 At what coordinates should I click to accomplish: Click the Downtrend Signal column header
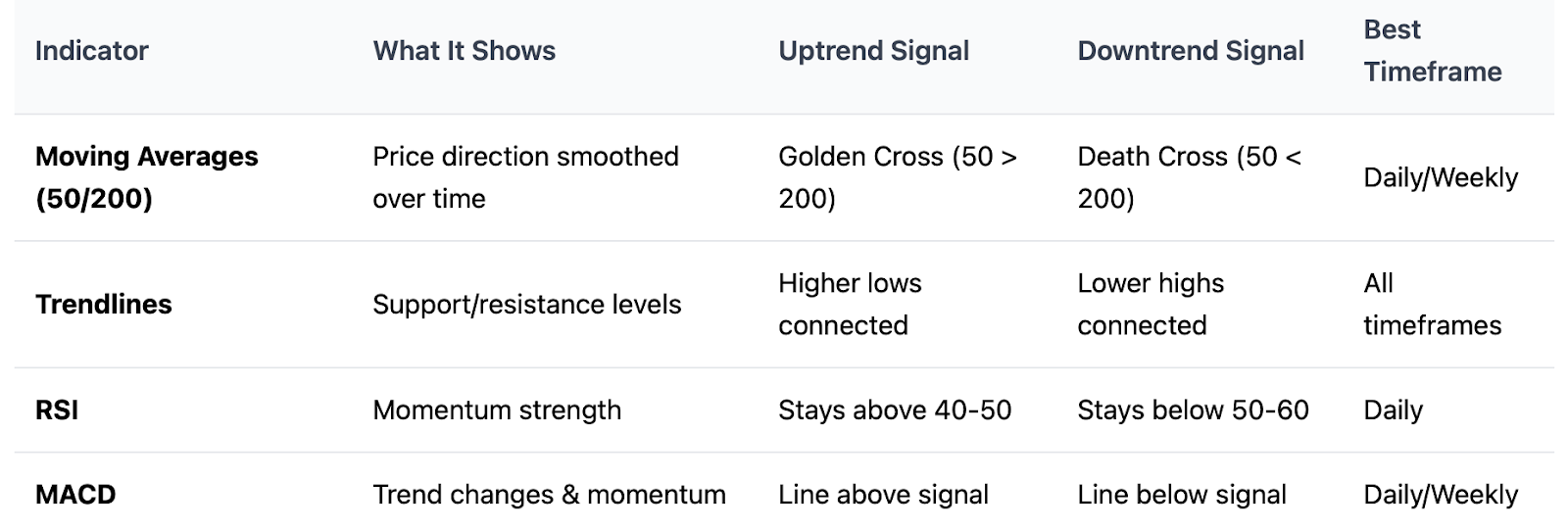(x=1190, y=51)
